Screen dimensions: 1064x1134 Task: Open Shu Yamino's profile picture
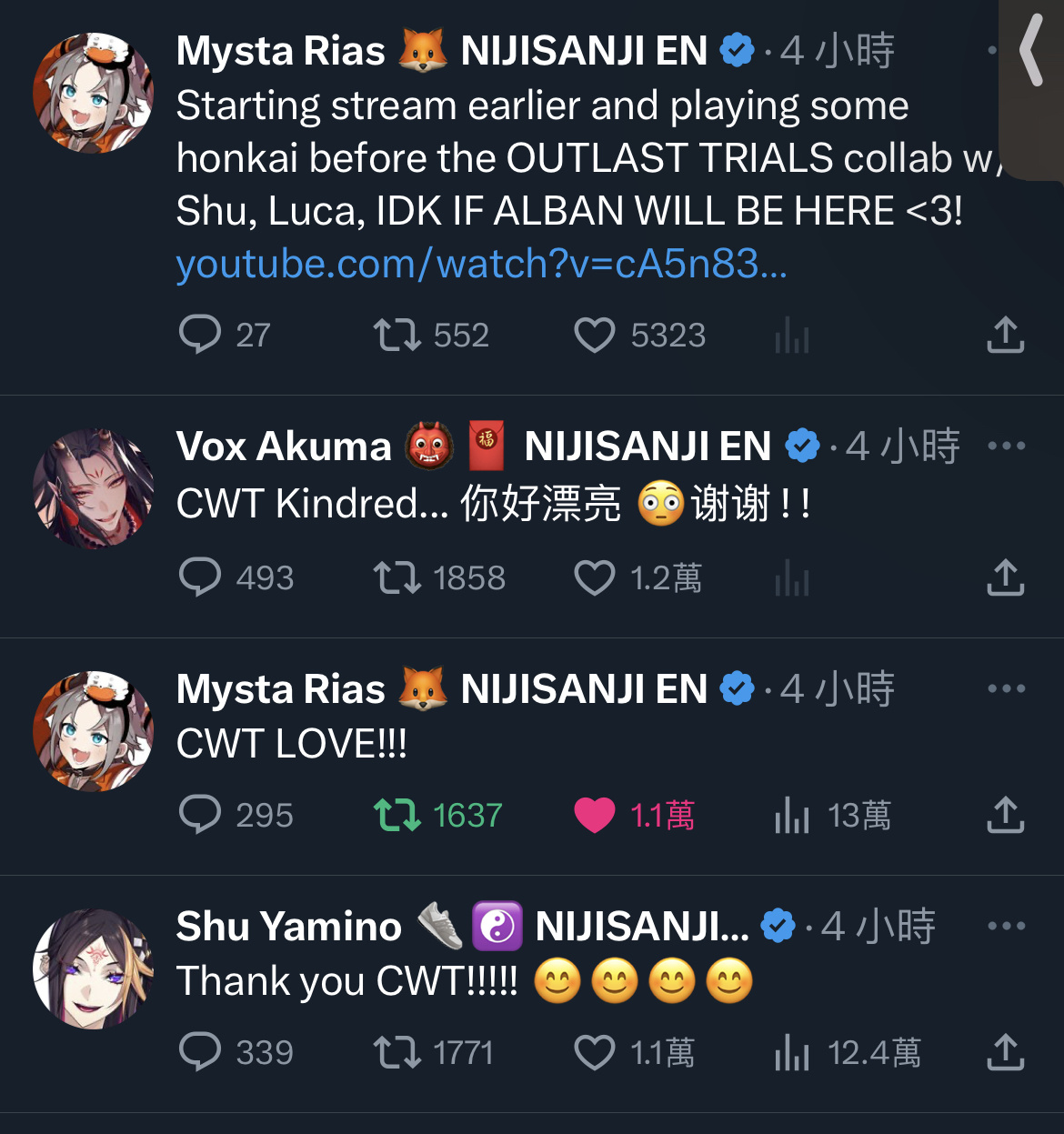(93, 968)
